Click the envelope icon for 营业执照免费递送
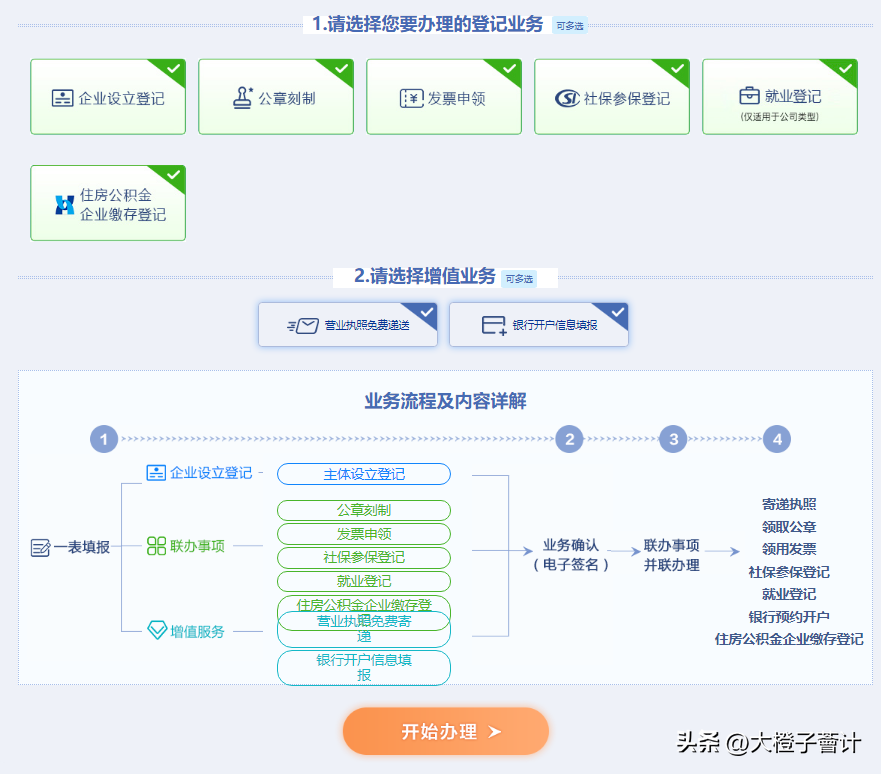 tap(303, 325)
